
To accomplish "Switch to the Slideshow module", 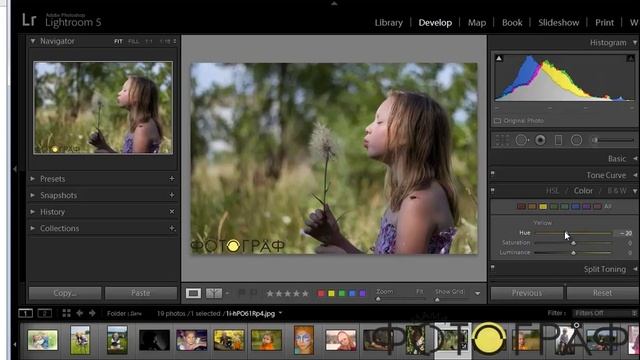I will click(558, 23).
